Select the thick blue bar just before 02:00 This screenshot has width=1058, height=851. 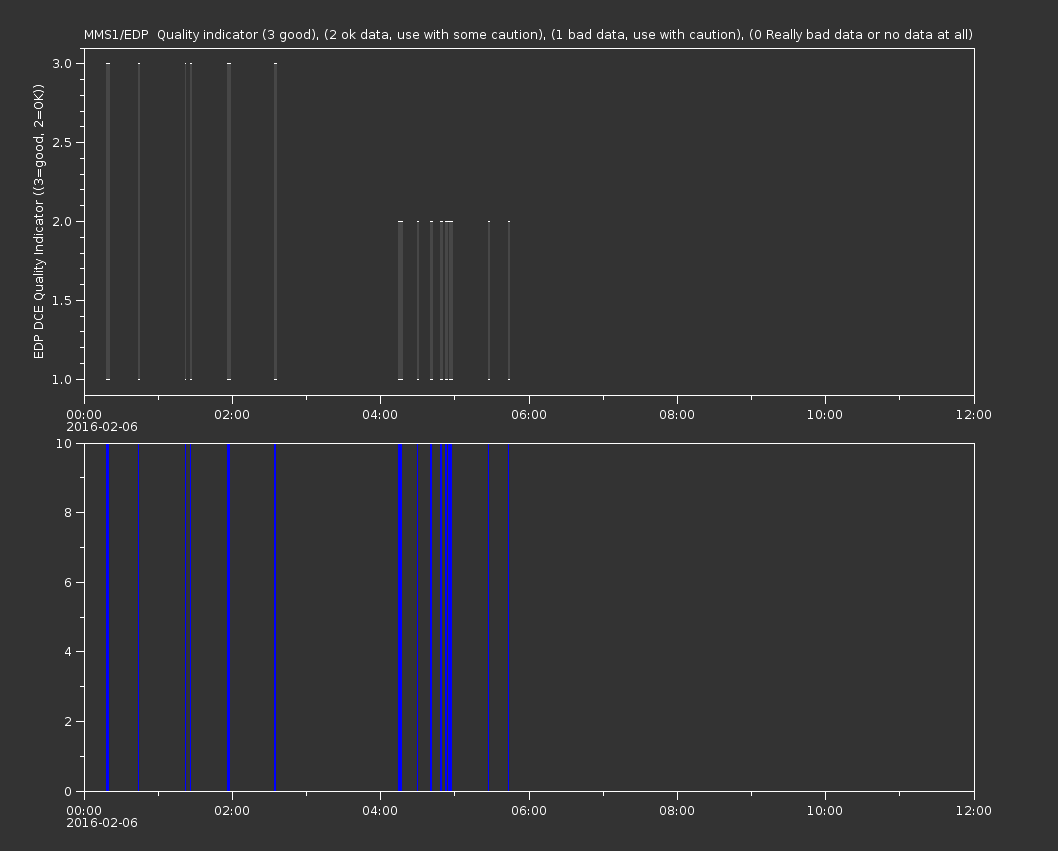click(x=229, y=617)
